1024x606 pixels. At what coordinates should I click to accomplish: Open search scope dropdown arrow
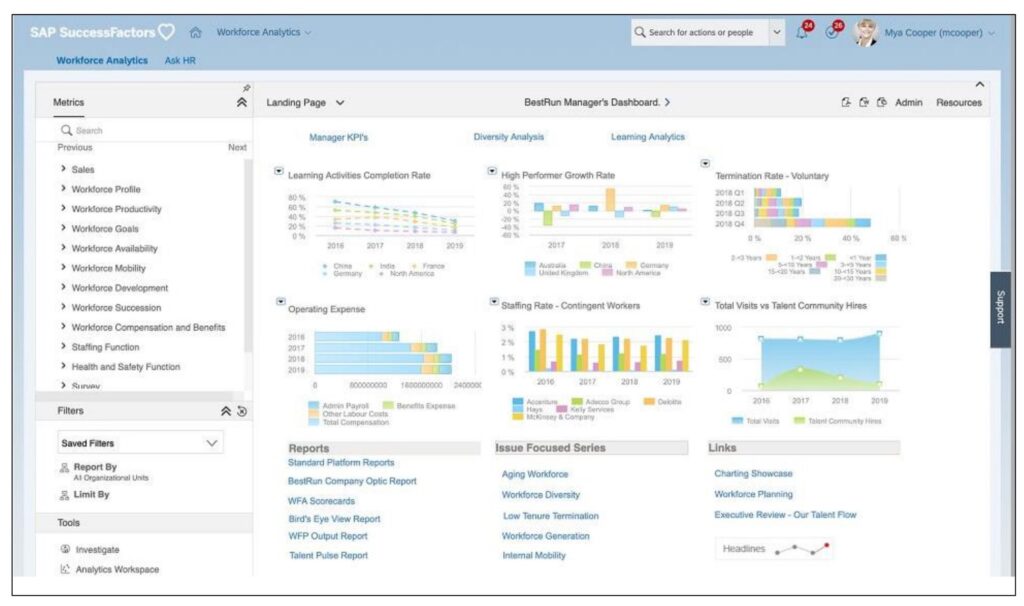(776, 32)
